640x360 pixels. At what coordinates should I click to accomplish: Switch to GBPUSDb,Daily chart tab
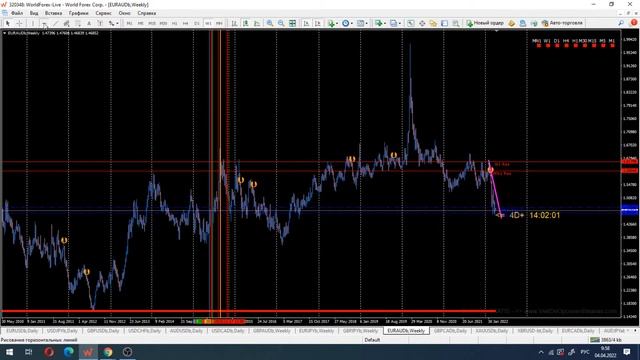tap(103, 331)
